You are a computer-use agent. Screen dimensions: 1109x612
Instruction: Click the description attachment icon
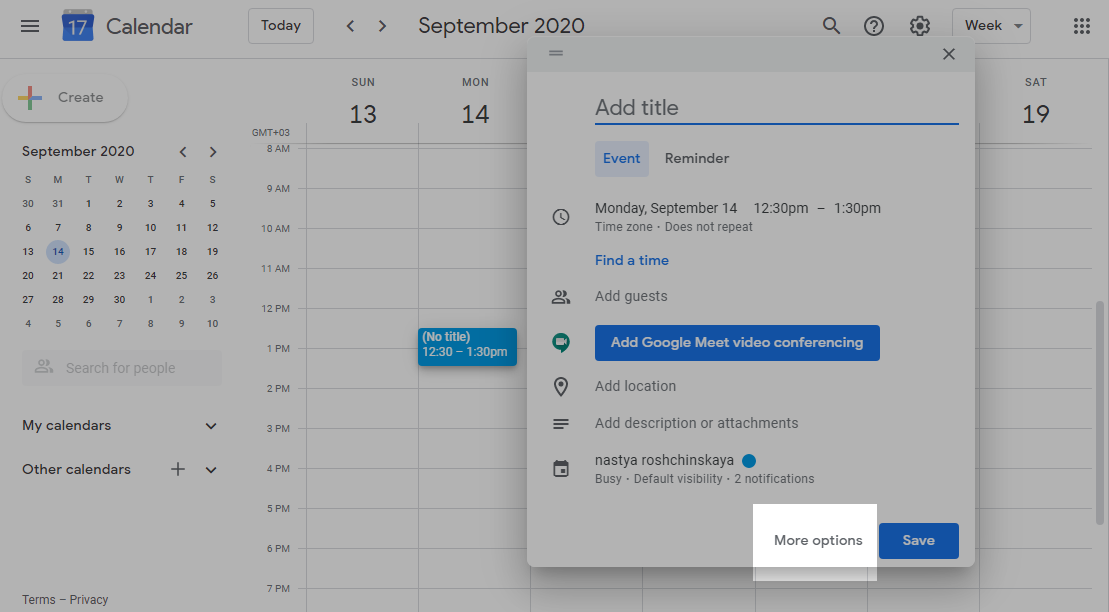[561, 423]
